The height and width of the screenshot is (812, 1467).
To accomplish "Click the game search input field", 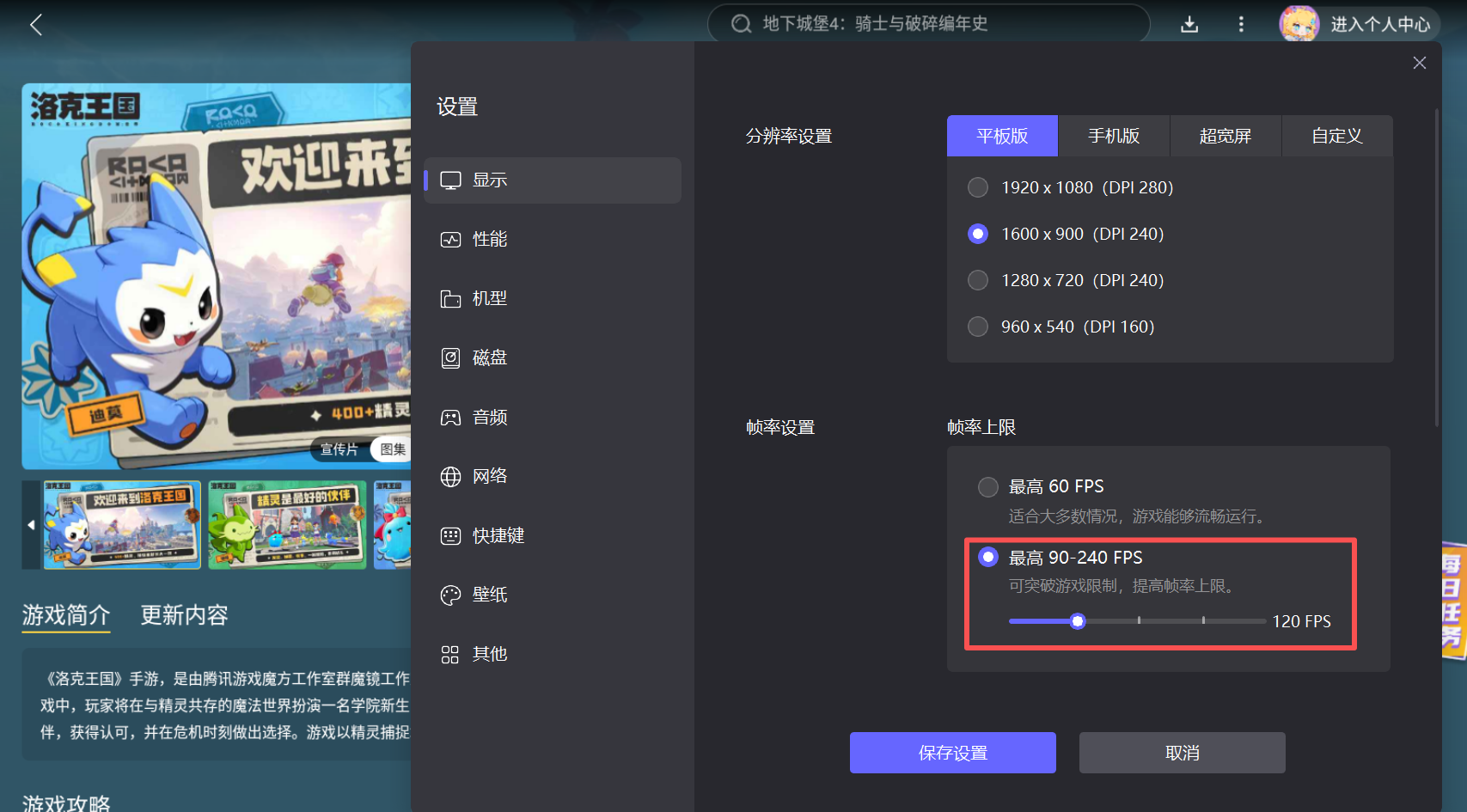I will coord(928,24).
